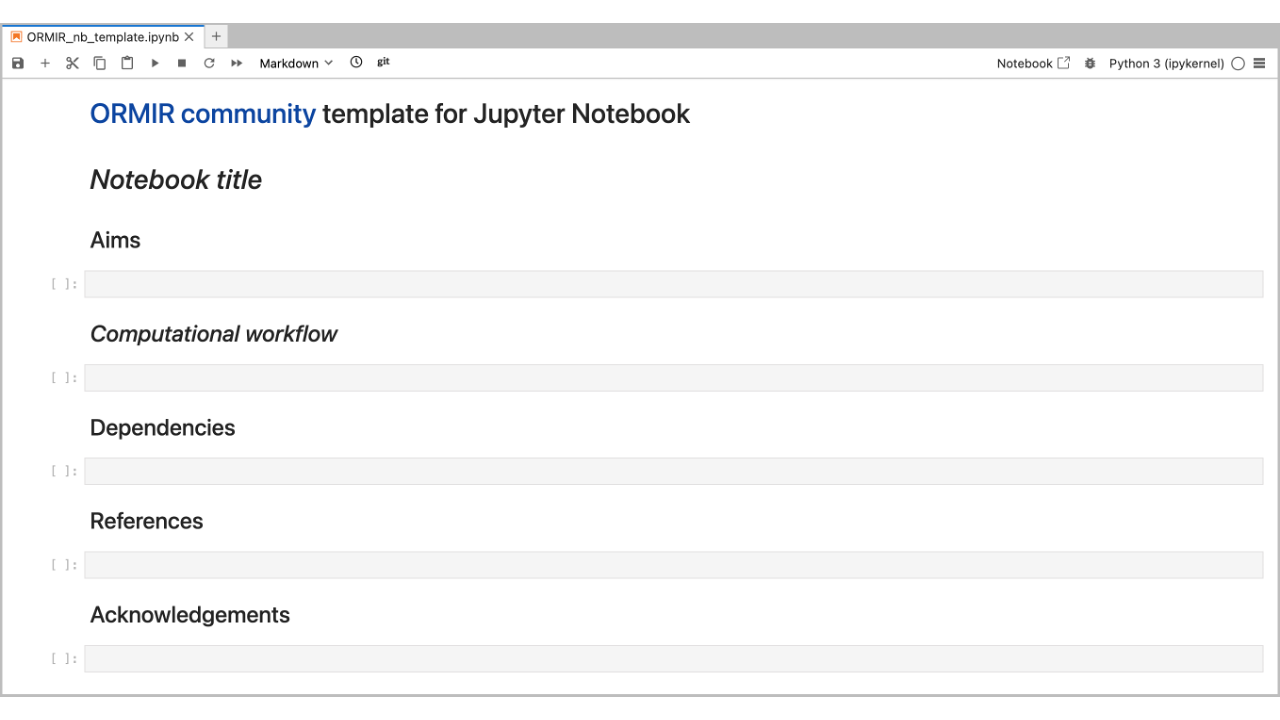Restart kernel and run all cells
Viewport: 1280px width, 720px height.
237,63
